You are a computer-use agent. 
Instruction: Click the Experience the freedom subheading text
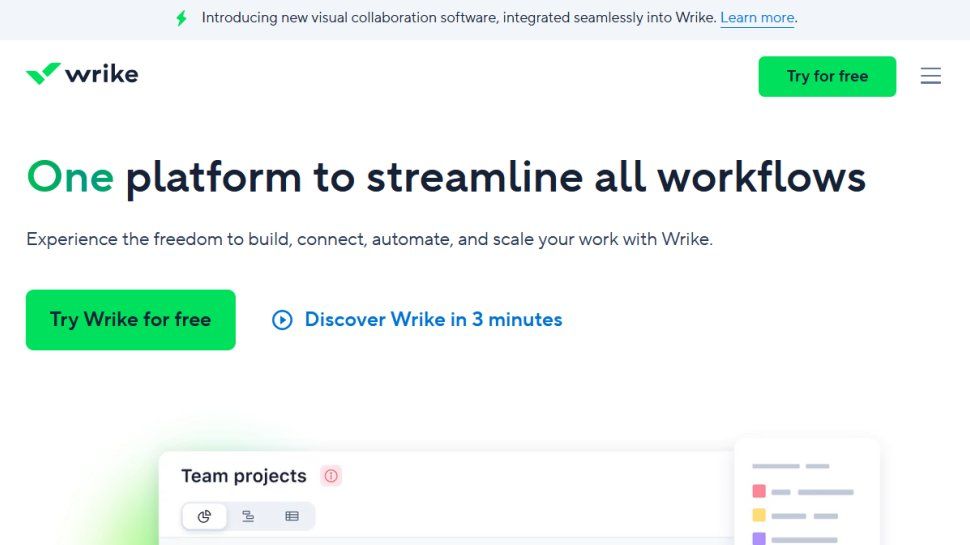point(369,240)
